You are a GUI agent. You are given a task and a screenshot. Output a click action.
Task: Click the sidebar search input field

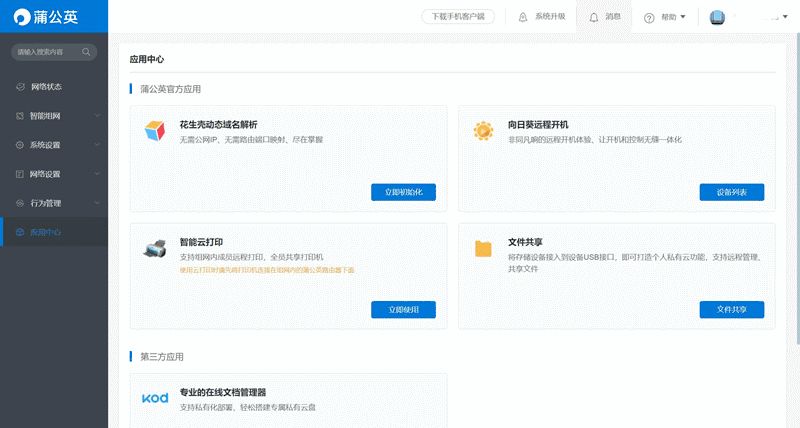54,52
